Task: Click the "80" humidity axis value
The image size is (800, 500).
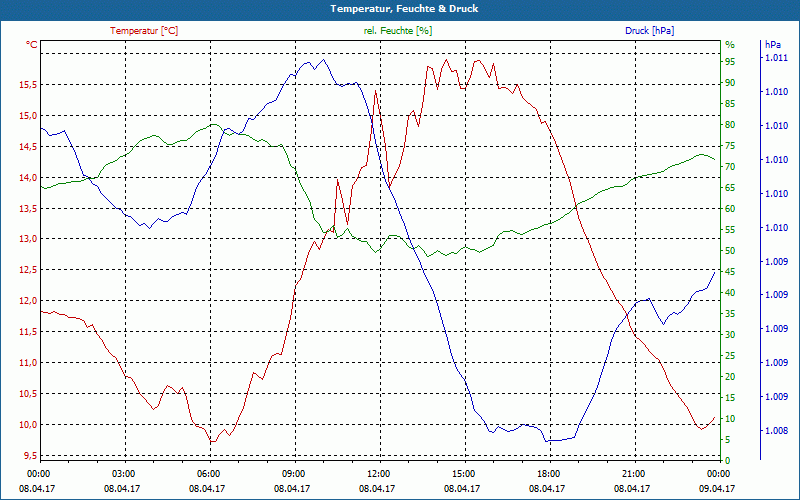Action: [730, 124]
